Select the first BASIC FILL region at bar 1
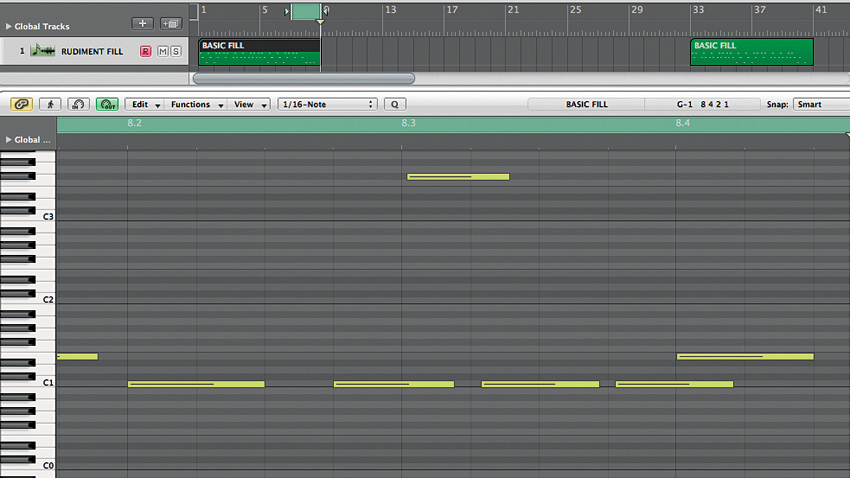850x478 pixels. (x=259, y=52)
